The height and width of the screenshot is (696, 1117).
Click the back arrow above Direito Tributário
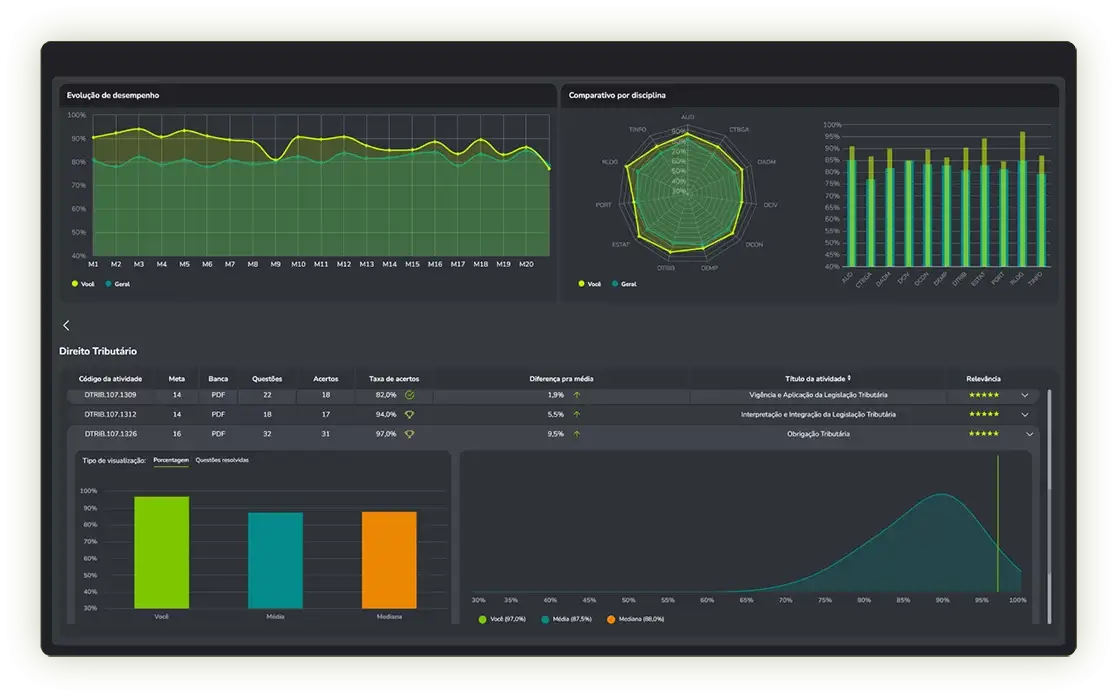pyautogui.click(x=66, y=326)
